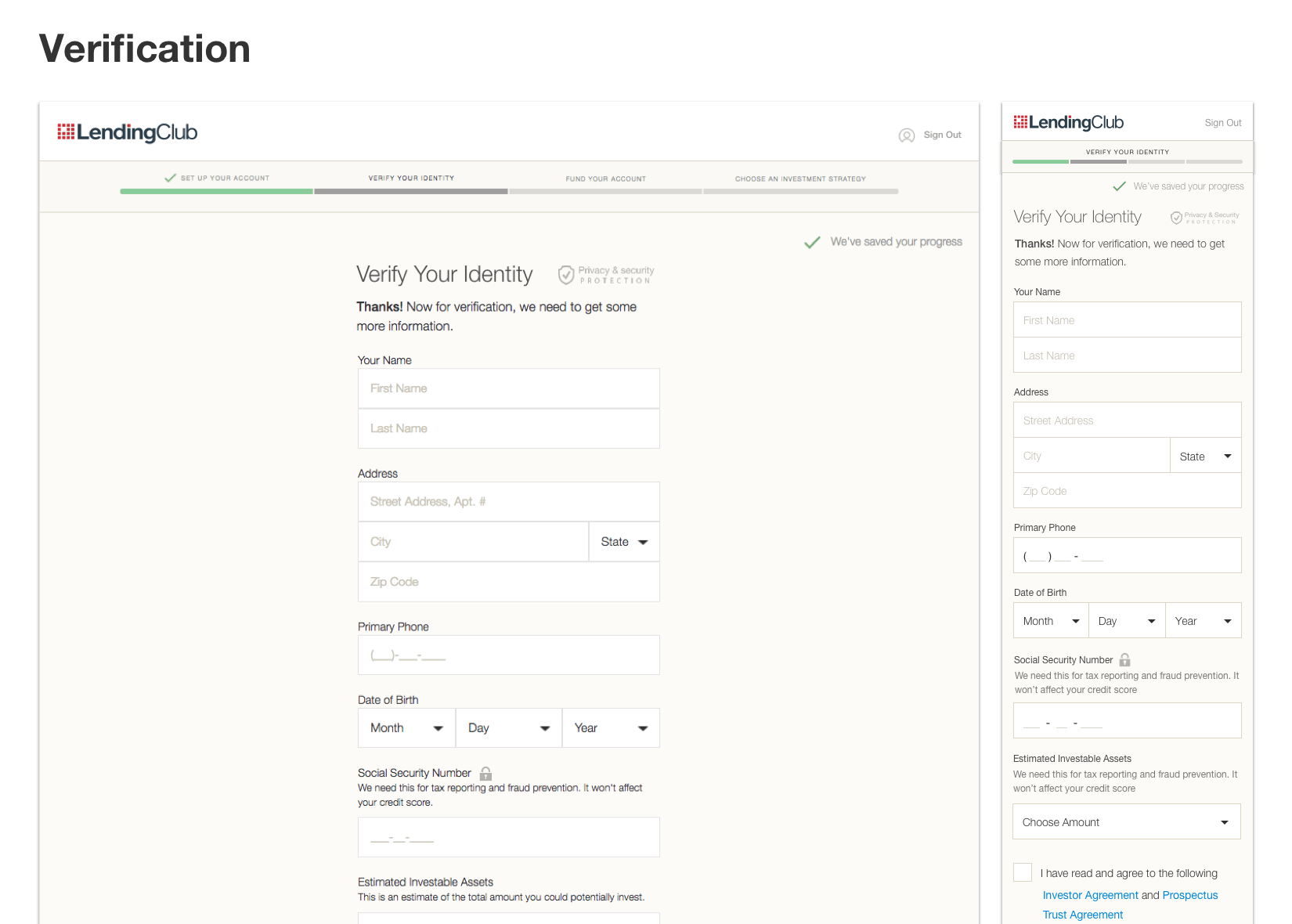The width and height of the screenshot is (1292, 924).
Task: Click the checkmark beside Set Up Your Account
Action: click(x=170, y=178)
